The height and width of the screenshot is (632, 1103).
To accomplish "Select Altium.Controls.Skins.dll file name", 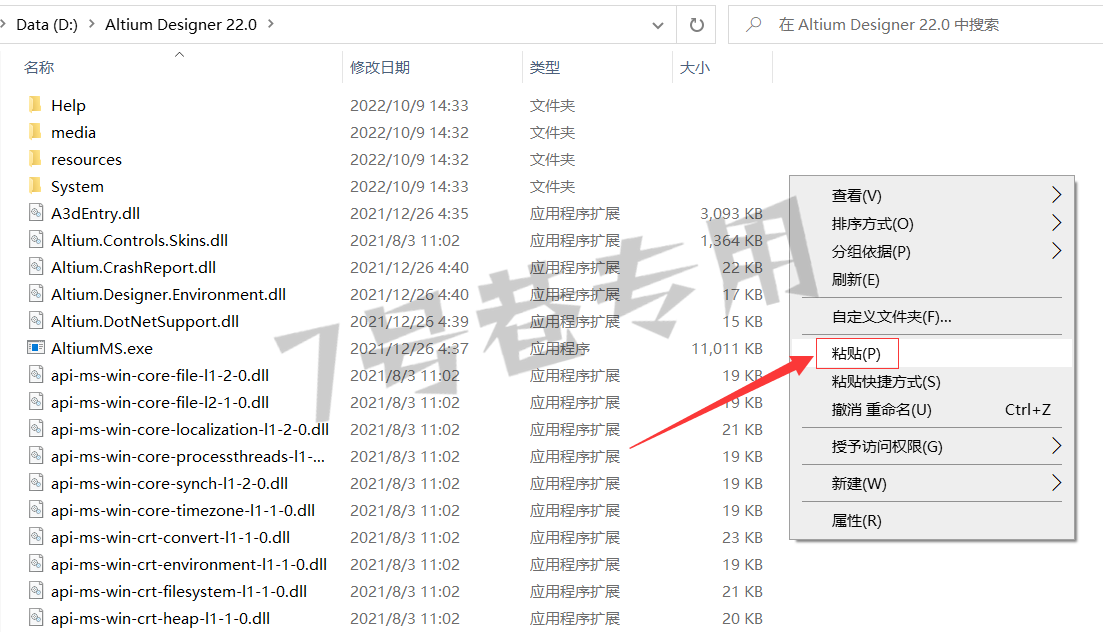I will point(139,241).
